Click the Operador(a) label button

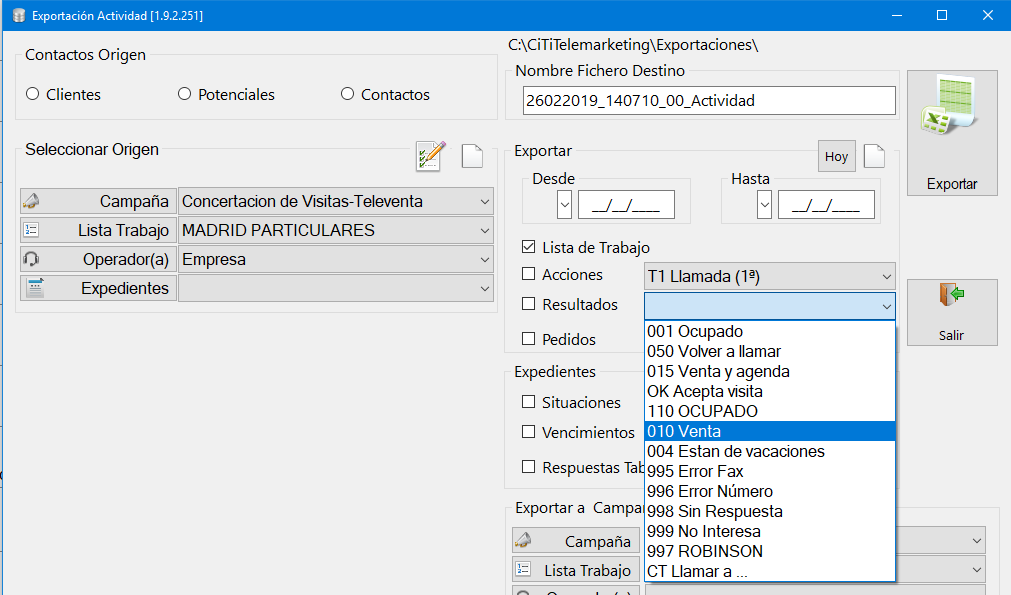tap(98, 259)
